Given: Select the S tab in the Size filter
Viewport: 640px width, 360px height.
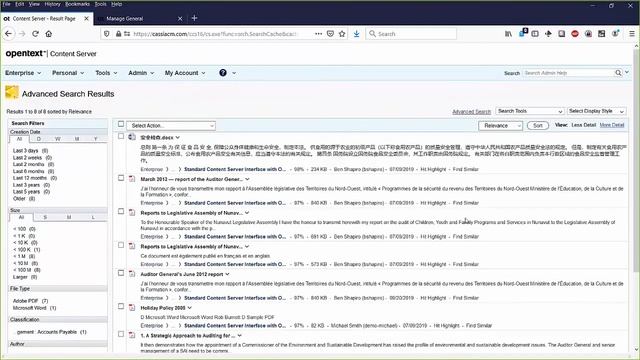Looking at the screenshot, I should click(x=45, y=217).
